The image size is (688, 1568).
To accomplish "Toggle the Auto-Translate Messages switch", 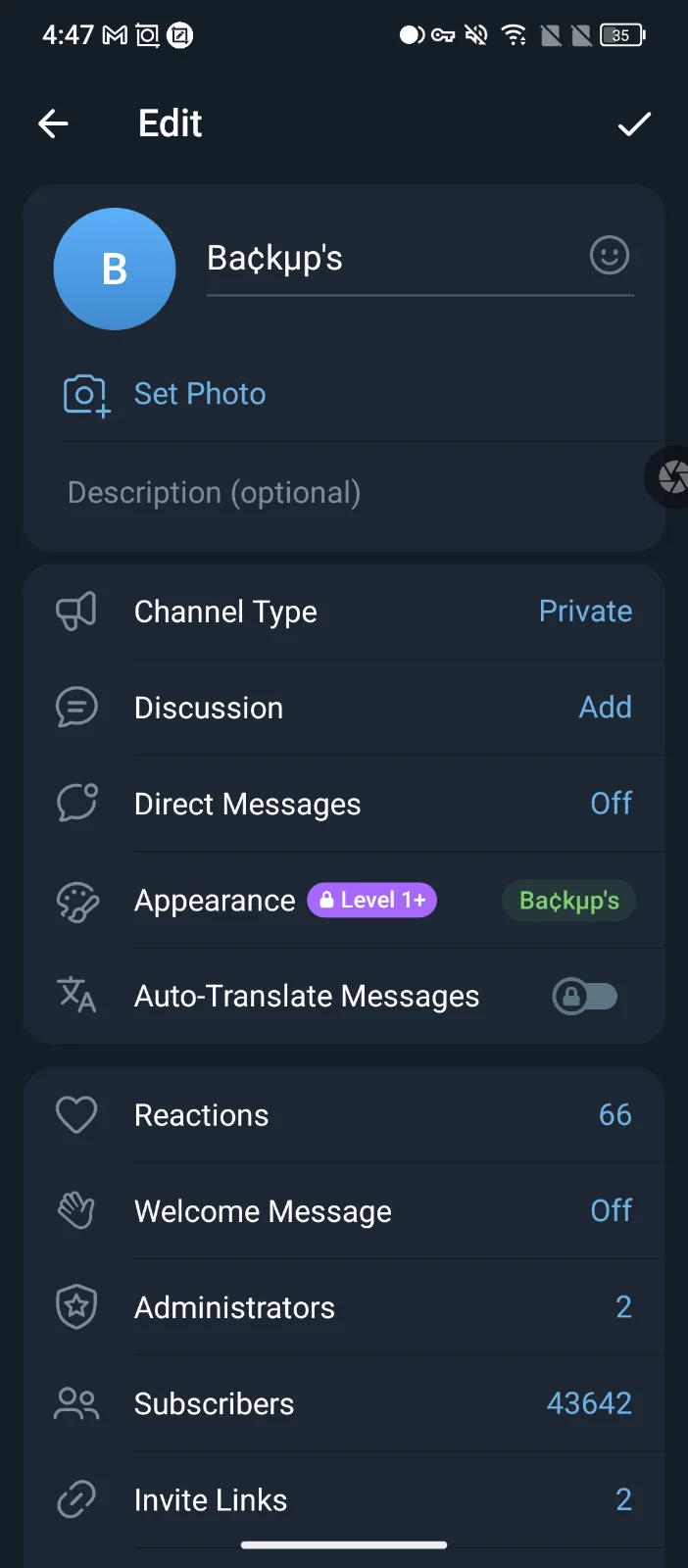I will point(585,997).
